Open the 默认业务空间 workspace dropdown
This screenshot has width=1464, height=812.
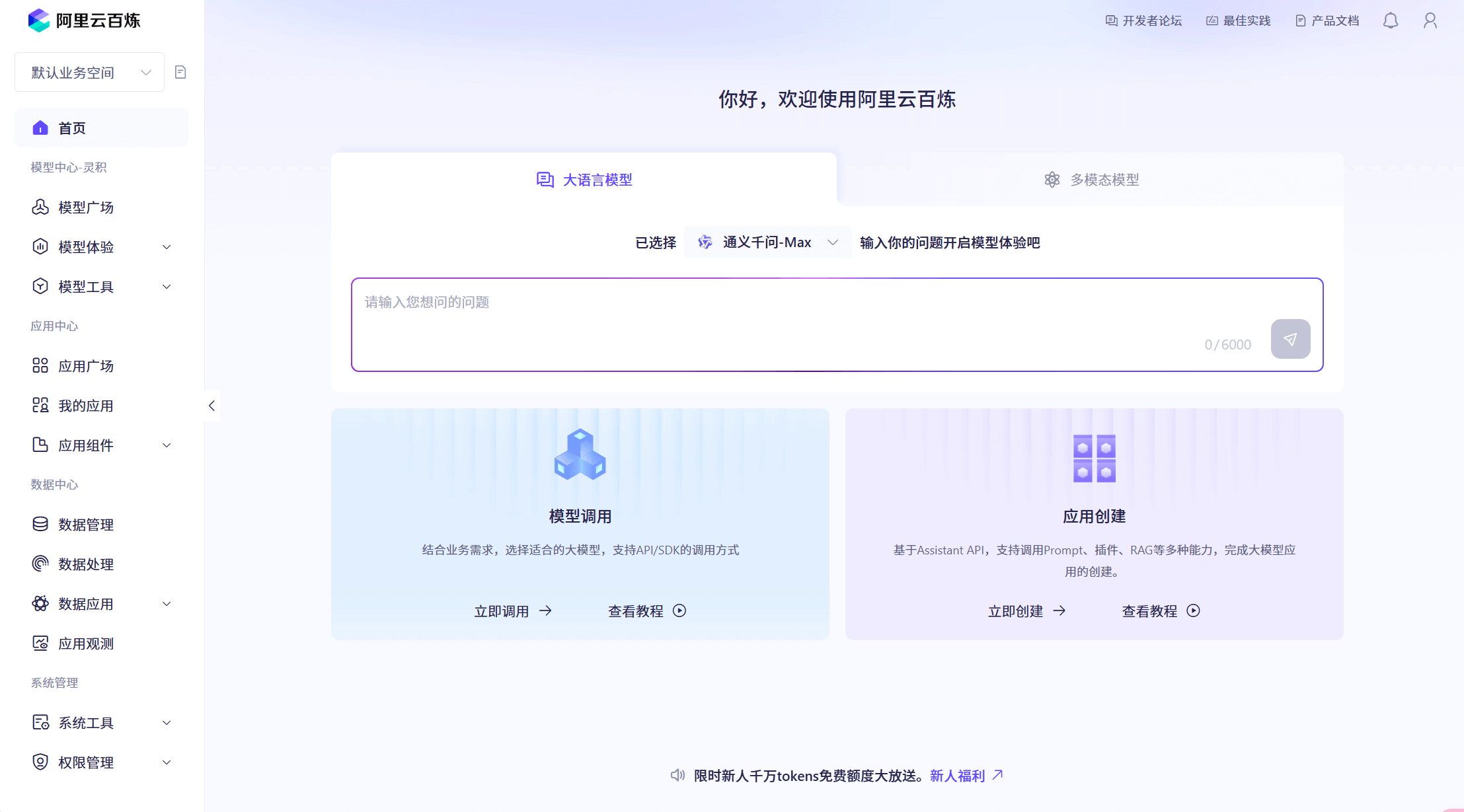point(90,73)
